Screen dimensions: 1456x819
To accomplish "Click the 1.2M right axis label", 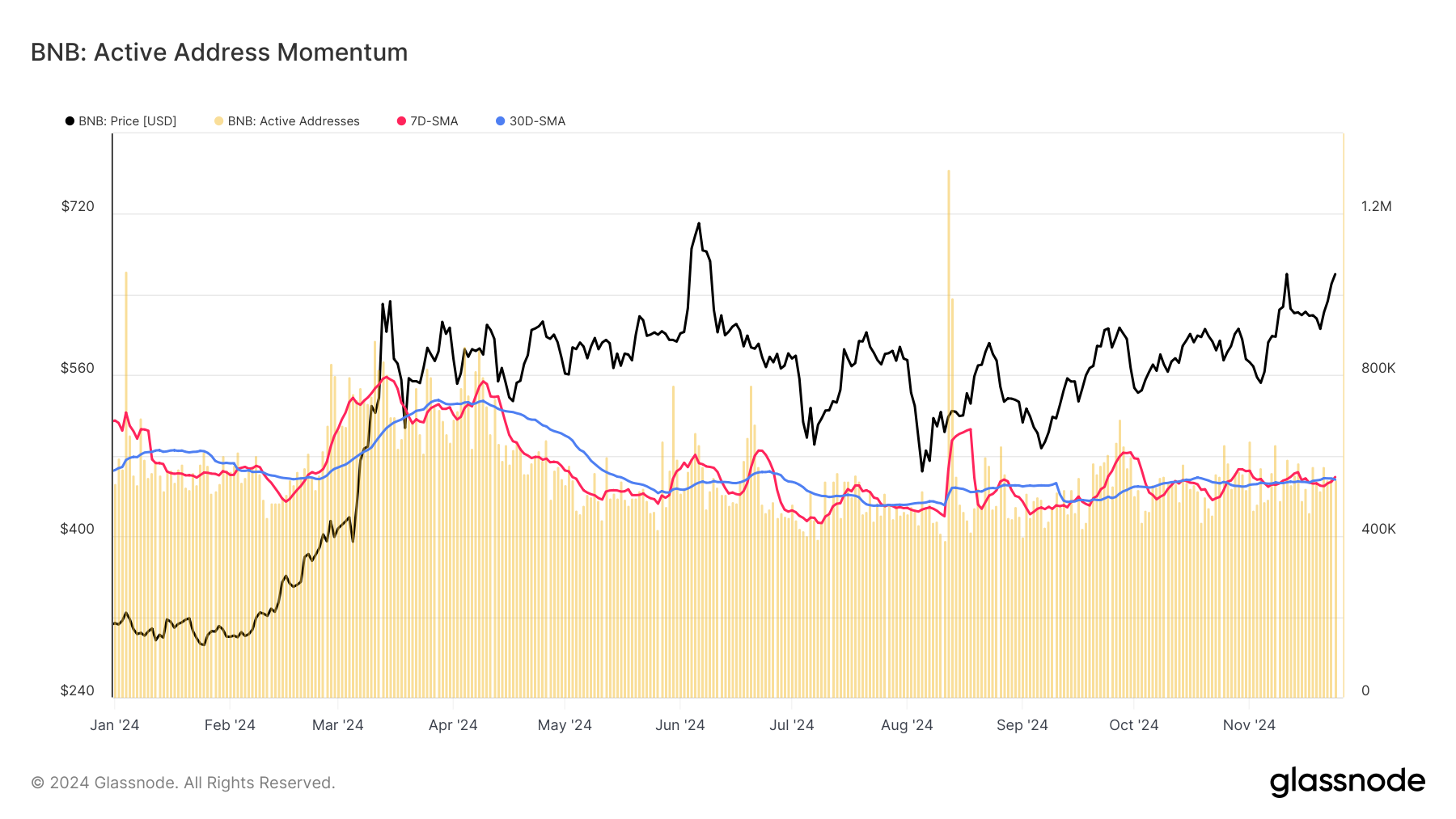I will (x=1376, y=206).
